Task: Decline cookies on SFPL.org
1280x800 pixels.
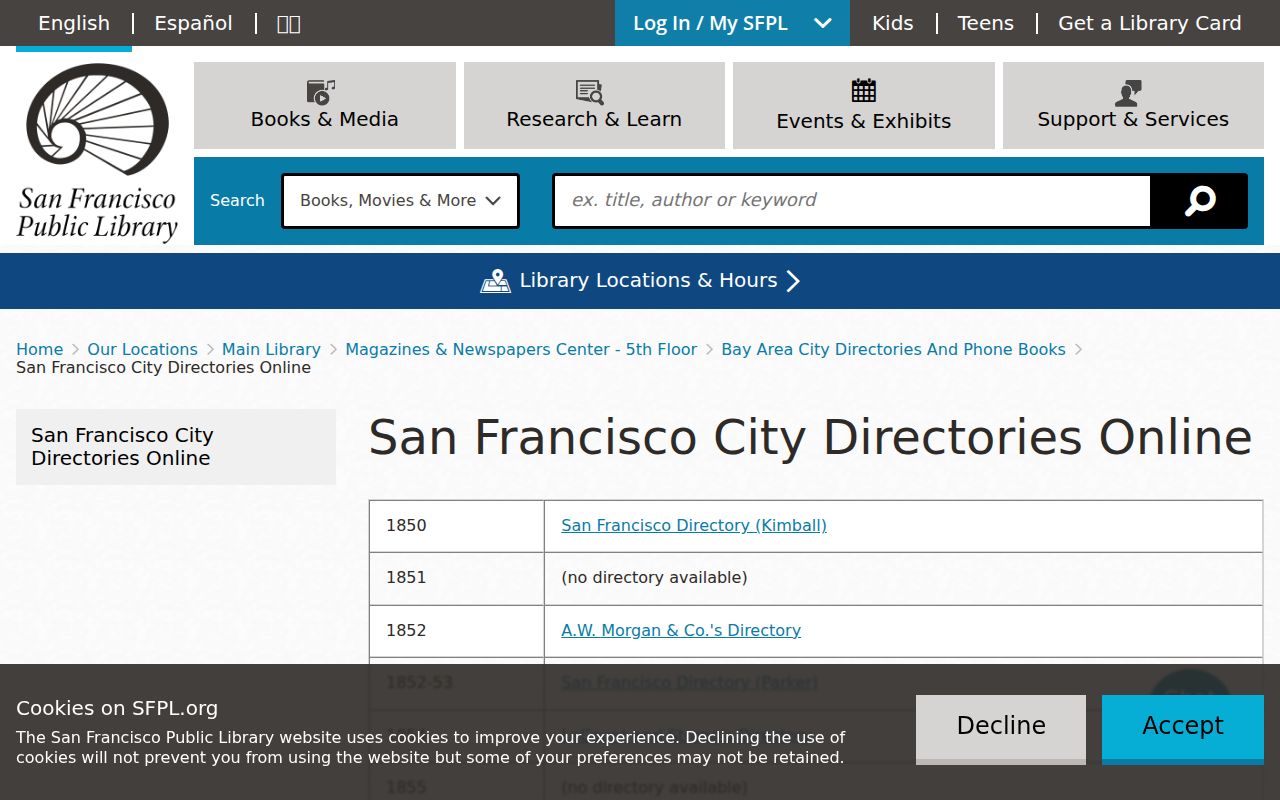Action: click(1001, 728)
